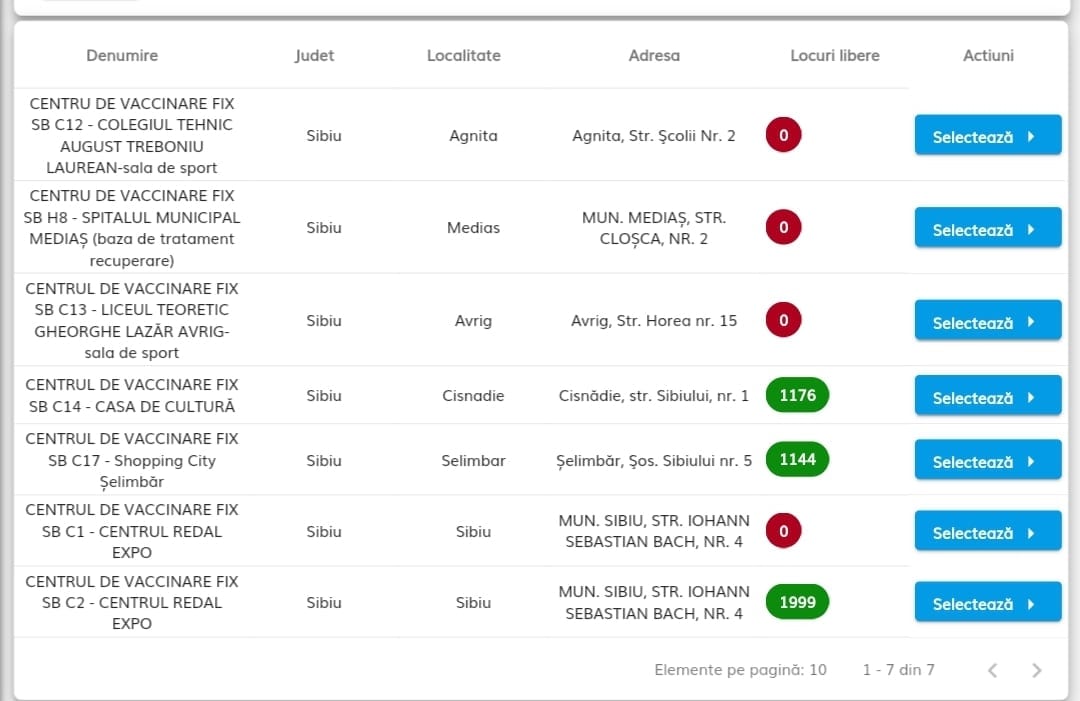Select the Shopping City Șelimbăr center
This screenshot has width=1080, height=701.
coord(988,461)
